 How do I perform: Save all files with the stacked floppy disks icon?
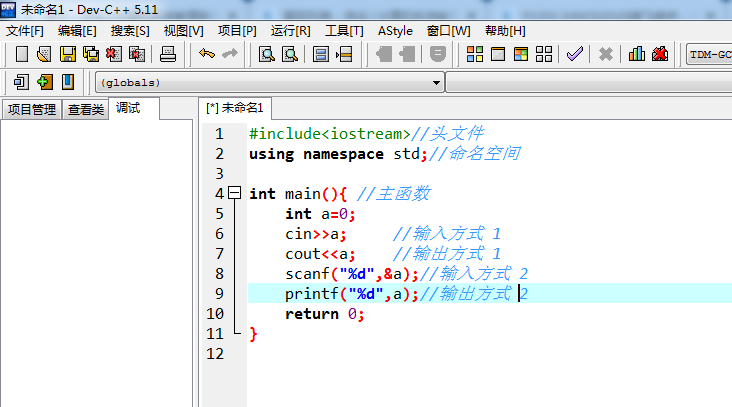tap(91, 54)
